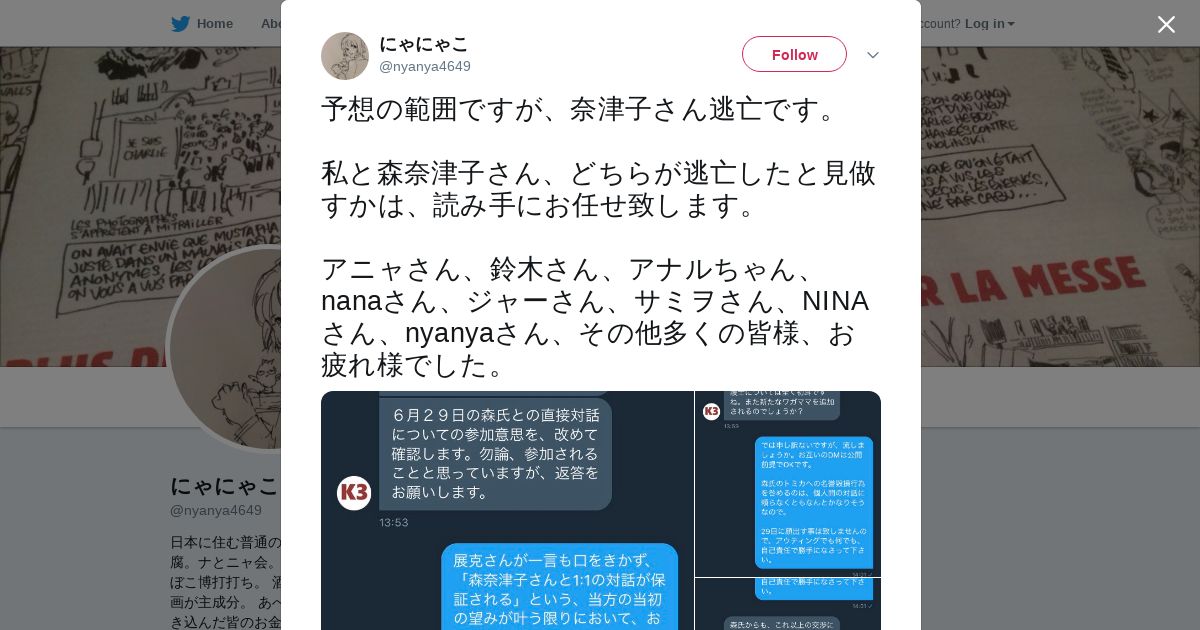Open the top-right chat screenshot image
1200x630 pixels.
click(788, 484)
